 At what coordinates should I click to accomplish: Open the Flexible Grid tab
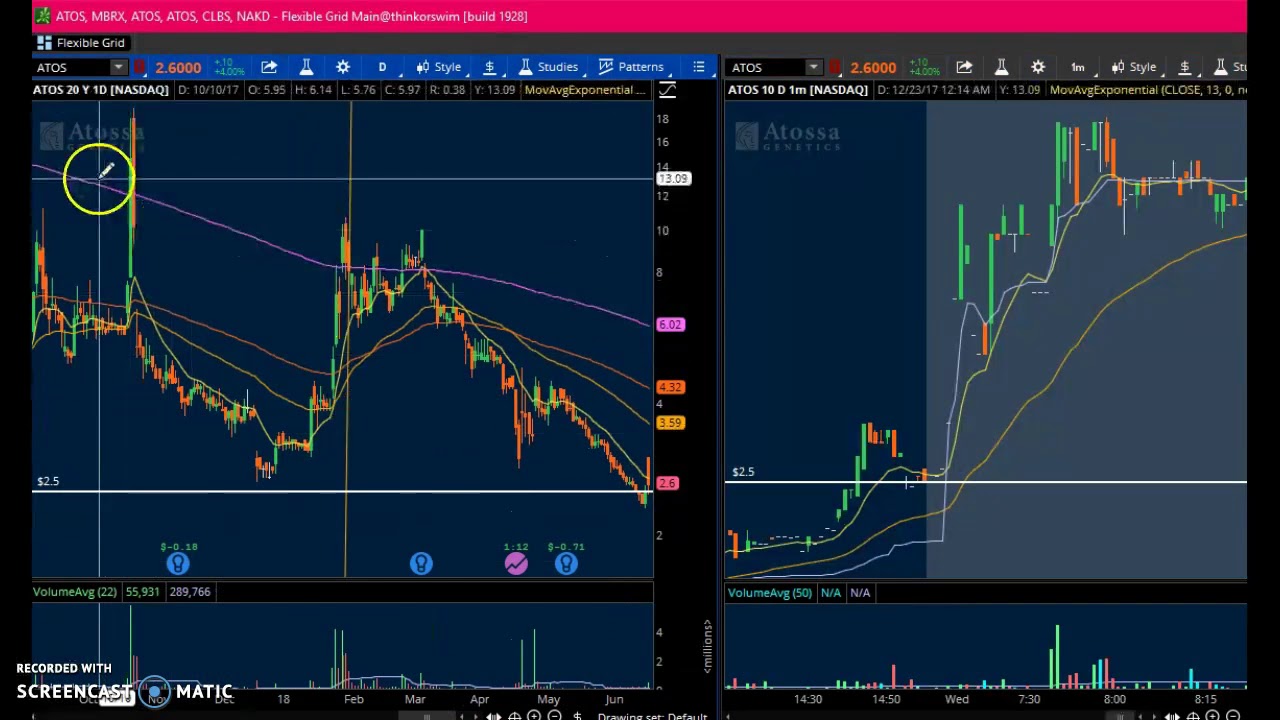tap(80, 43)
